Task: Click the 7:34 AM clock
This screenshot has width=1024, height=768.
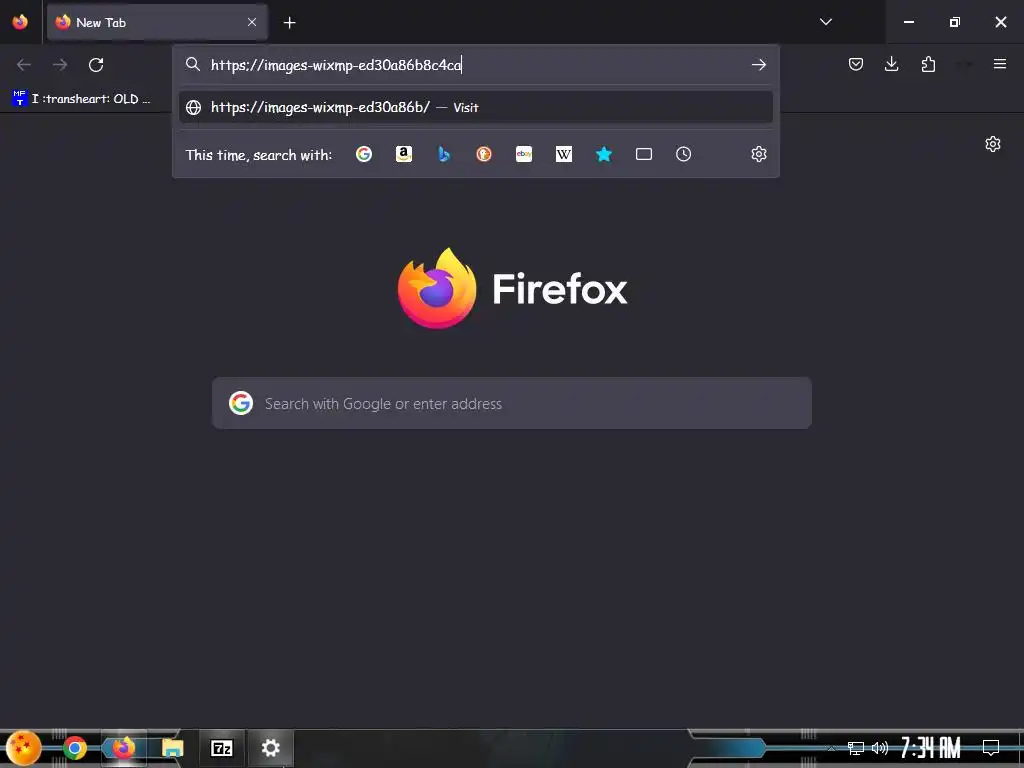Action: pos(931,748)
